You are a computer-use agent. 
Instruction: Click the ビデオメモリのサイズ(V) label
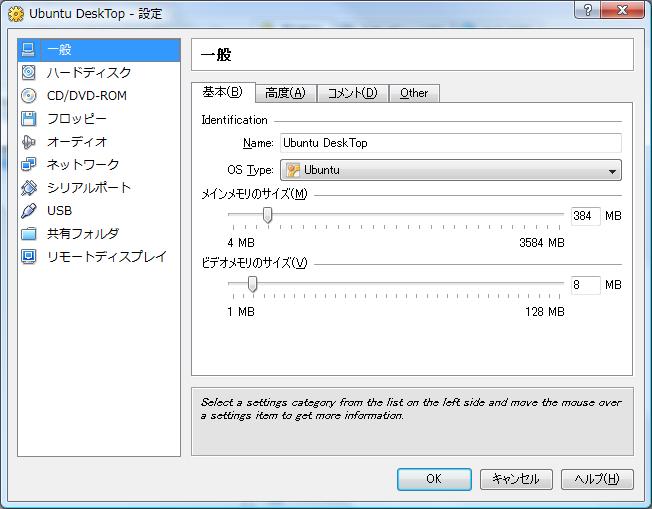pyautogui.click(x=254, y=263)
